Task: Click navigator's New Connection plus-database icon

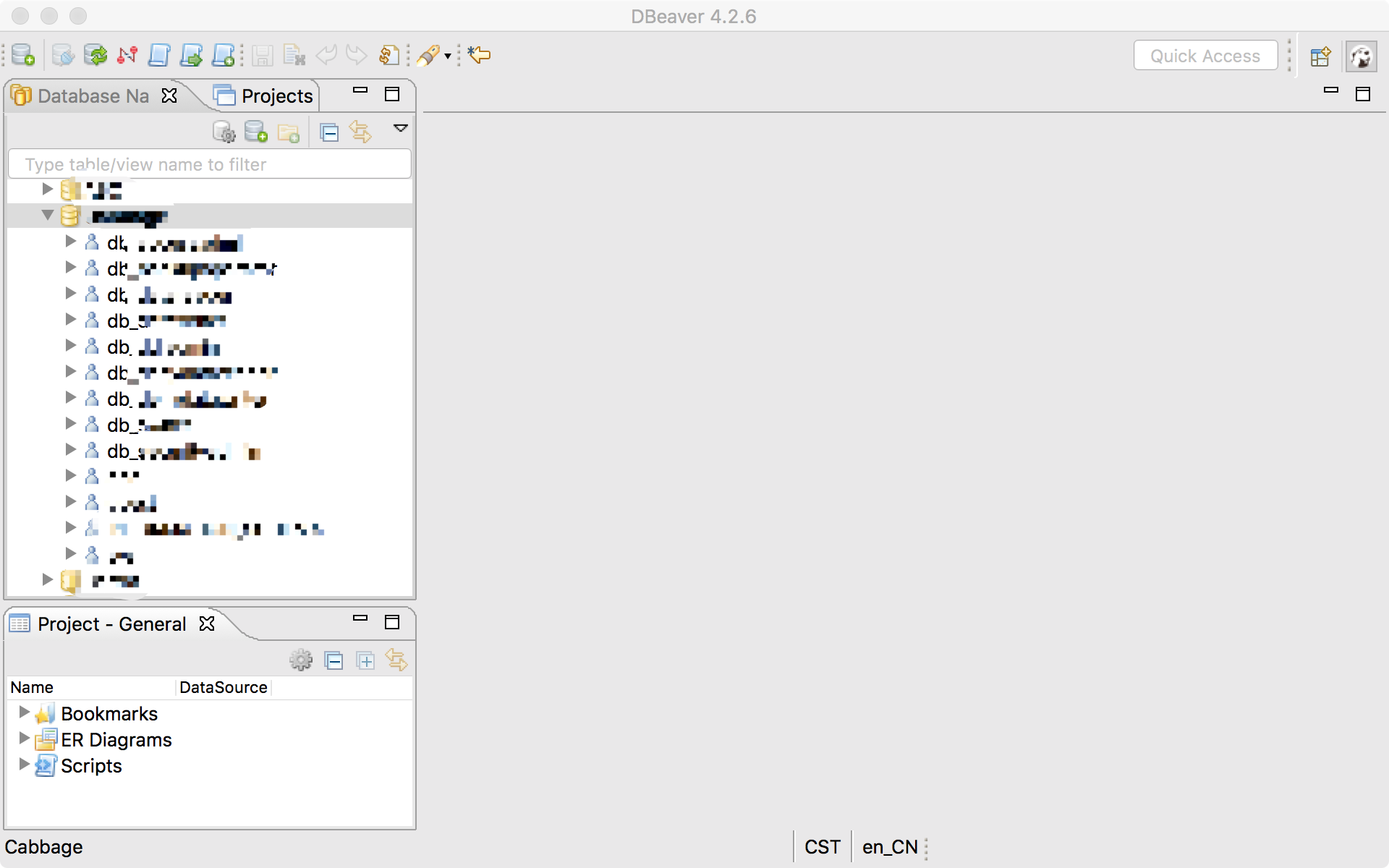Action: [256, 132]
